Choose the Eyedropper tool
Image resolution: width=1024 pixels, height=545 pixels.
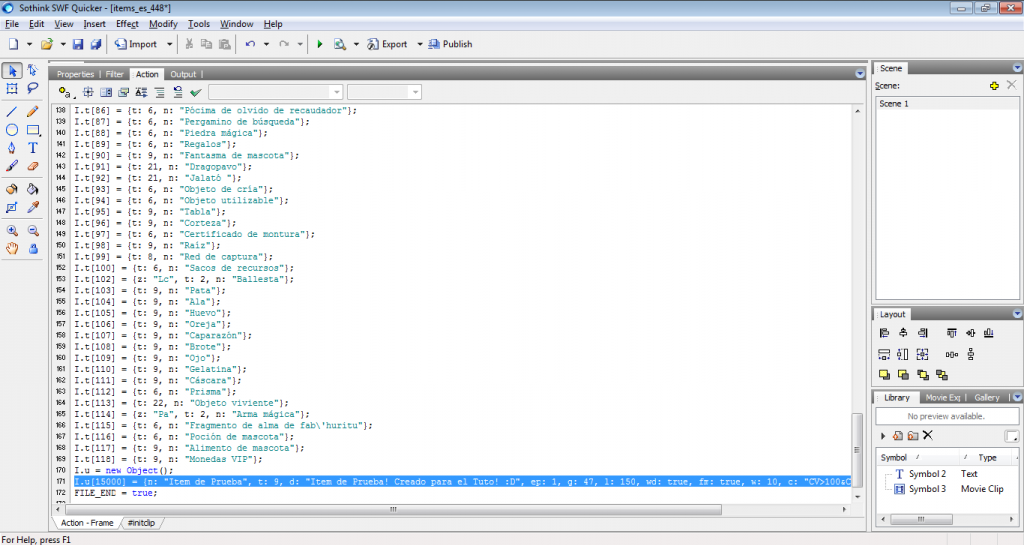(x=33, y=208)
